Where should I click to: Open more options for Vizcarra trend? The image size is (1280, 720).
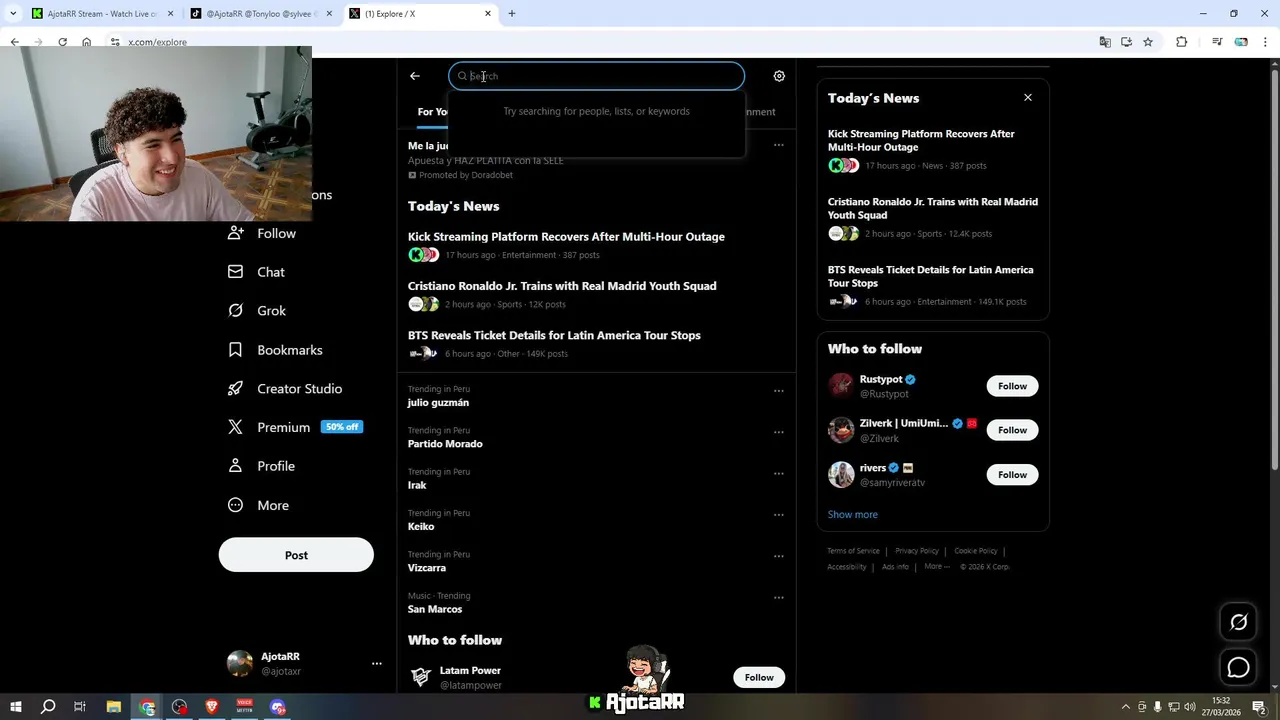click(x=778, y=556)
